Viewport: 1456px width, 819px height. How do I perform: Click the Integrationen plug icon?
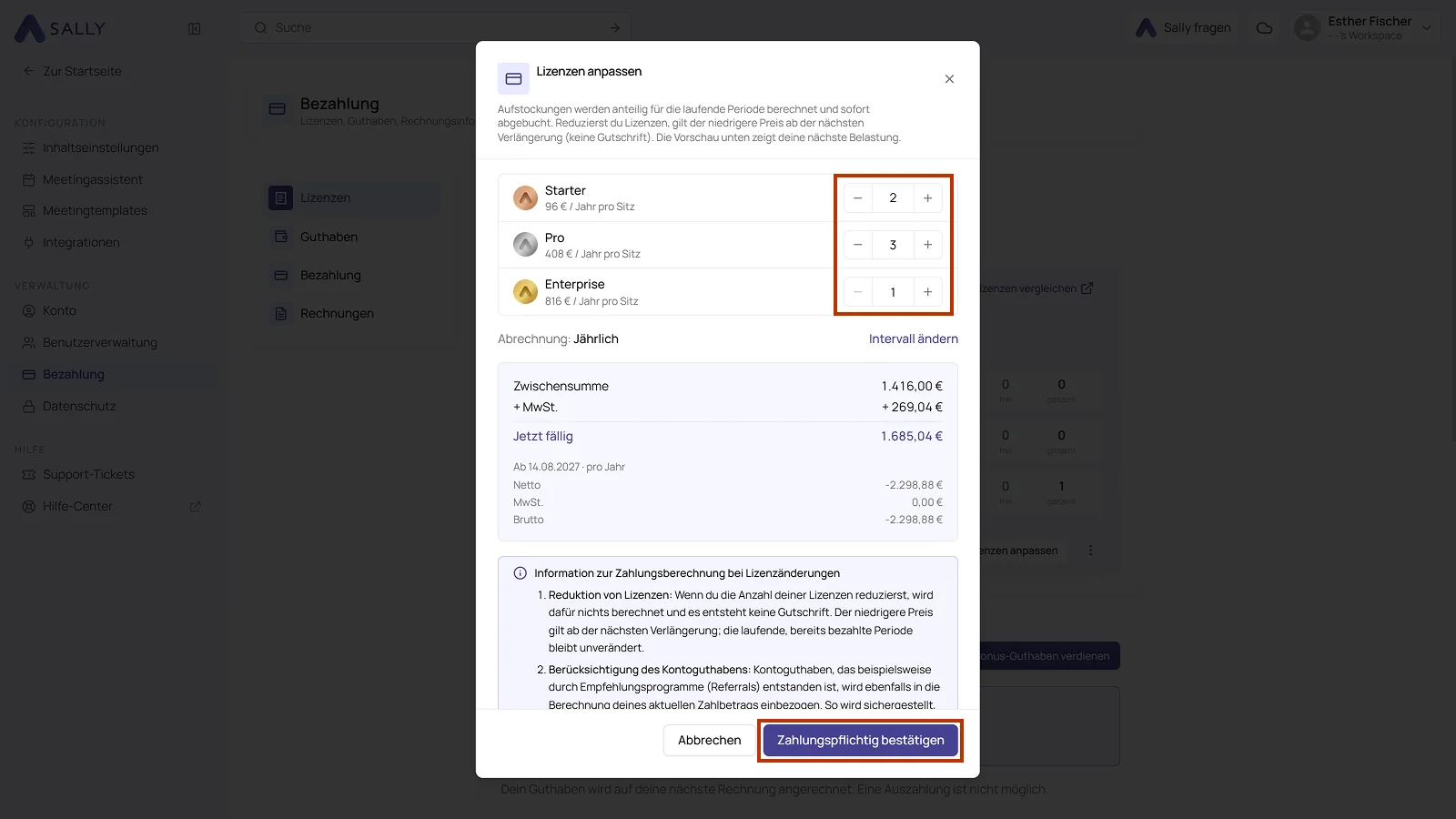[x=28, y=242]
